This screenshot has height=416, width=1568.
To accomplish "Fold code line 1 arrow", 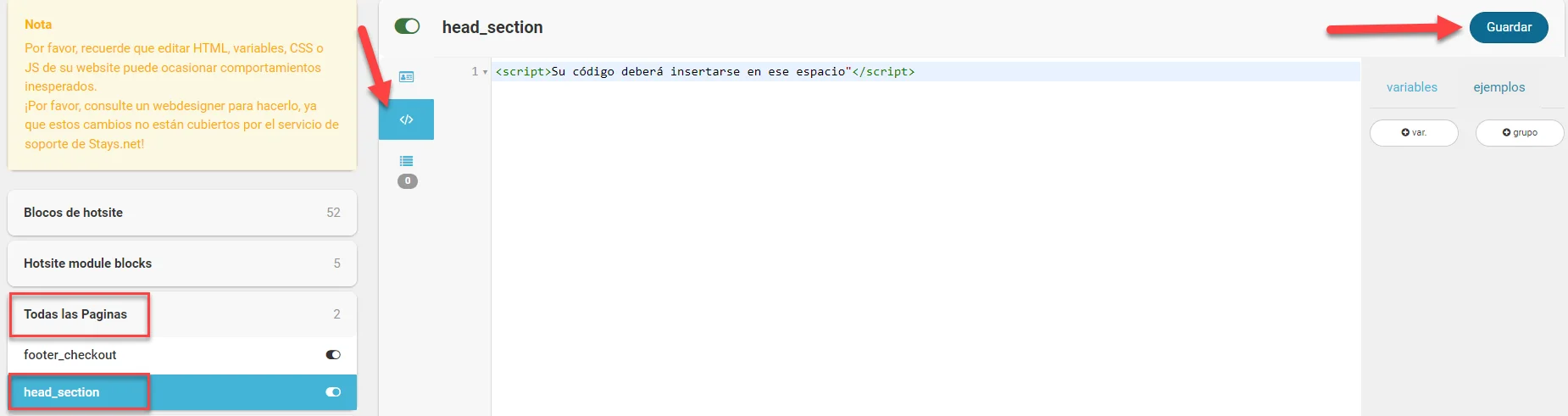I will 485,72.
